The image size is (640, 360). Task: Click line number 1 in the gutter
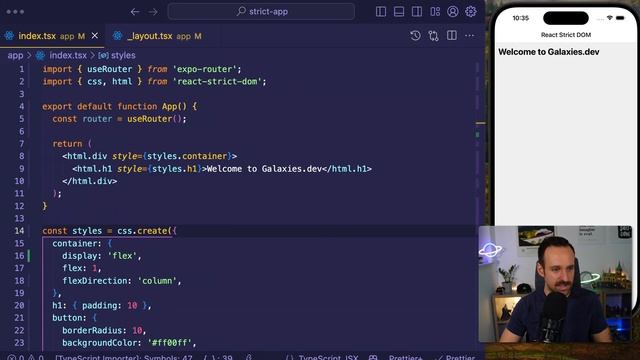click(22, 69)
